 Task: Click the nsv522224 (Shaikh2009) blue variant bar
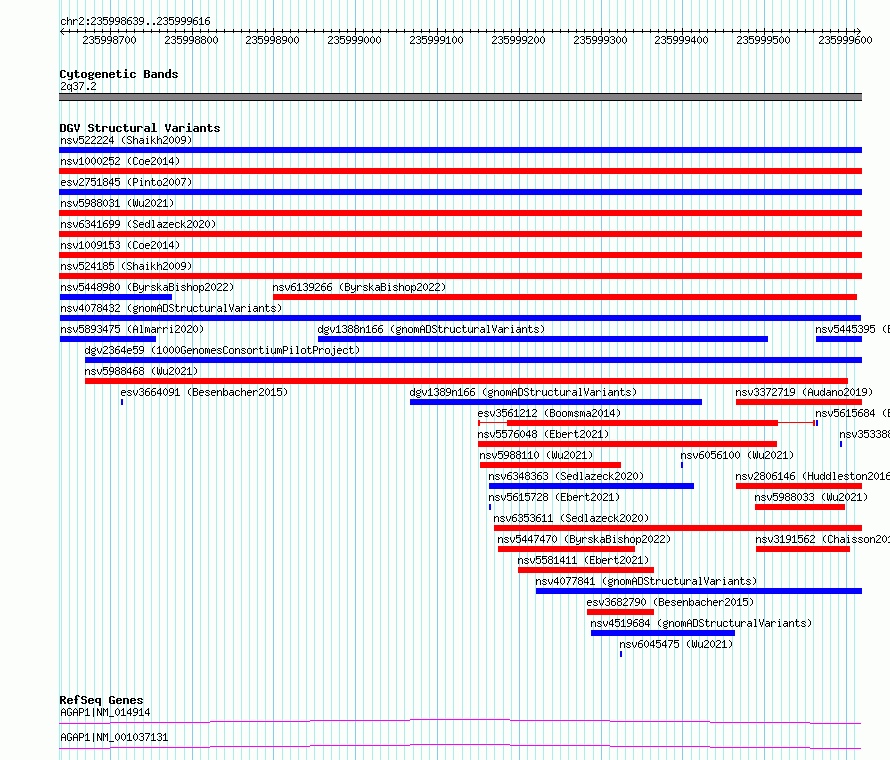[x=460, y=150]
